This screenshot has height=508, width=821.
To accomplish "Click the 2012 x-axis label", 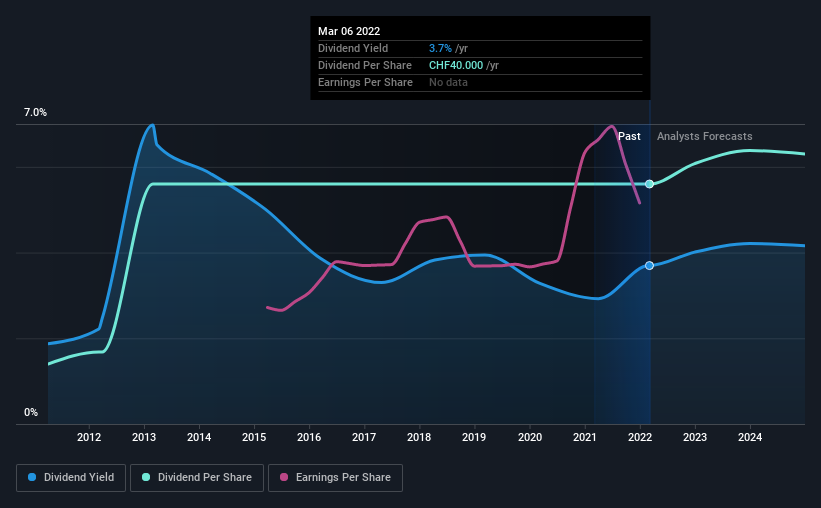I will pyautogui.click(x=89, y=437).
